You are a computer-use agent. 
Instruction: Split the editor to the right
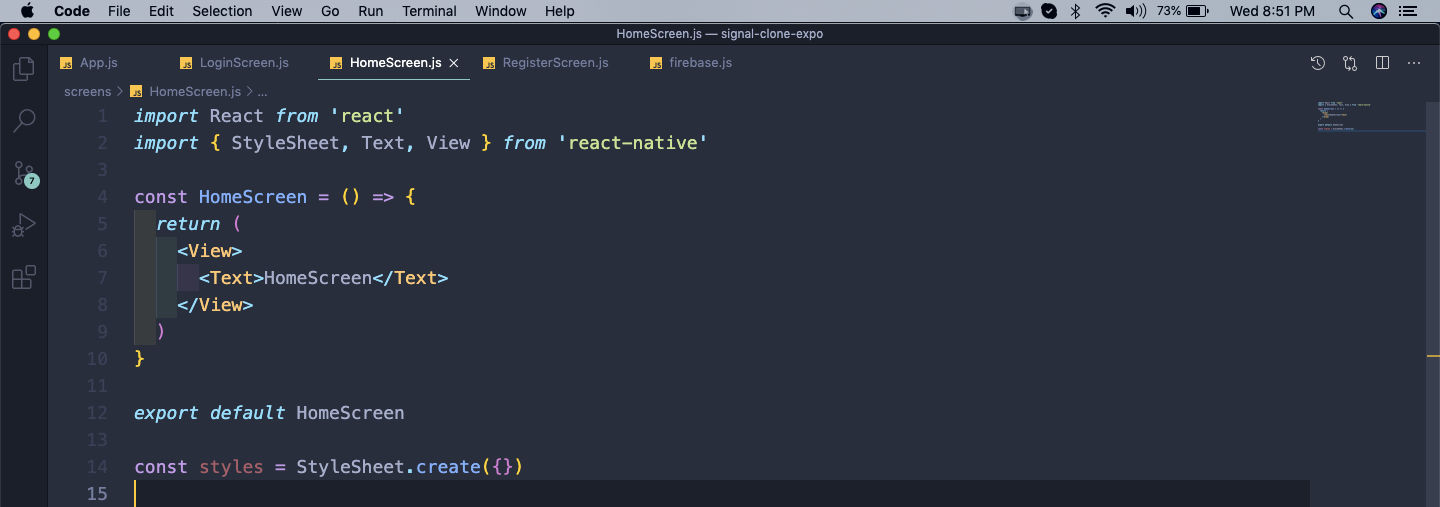pyautogui.click(x=1382, y=63)
